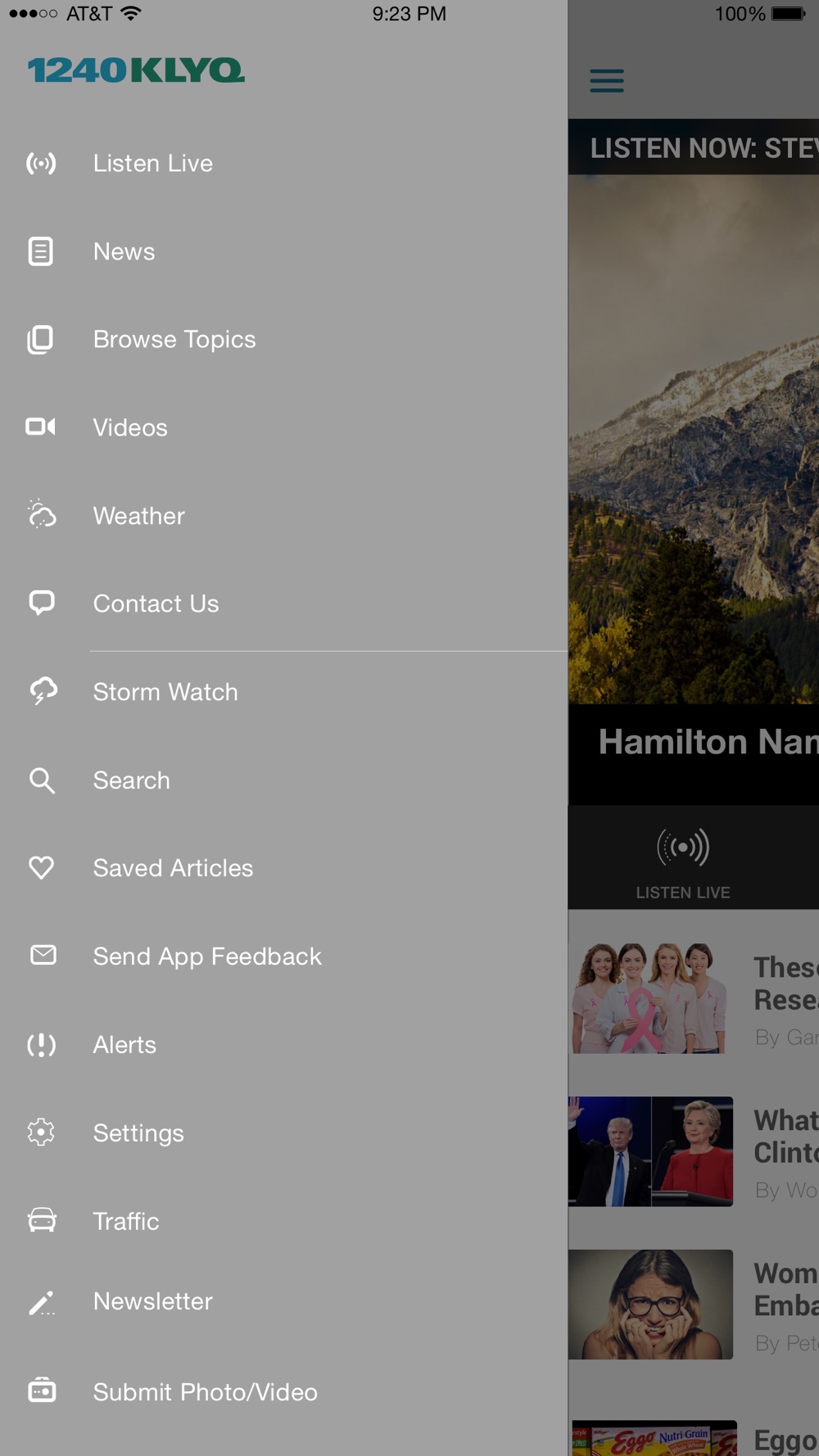Open the News menu item
The height and width of the screenshot is (1456, 819).
pos(283,251)
